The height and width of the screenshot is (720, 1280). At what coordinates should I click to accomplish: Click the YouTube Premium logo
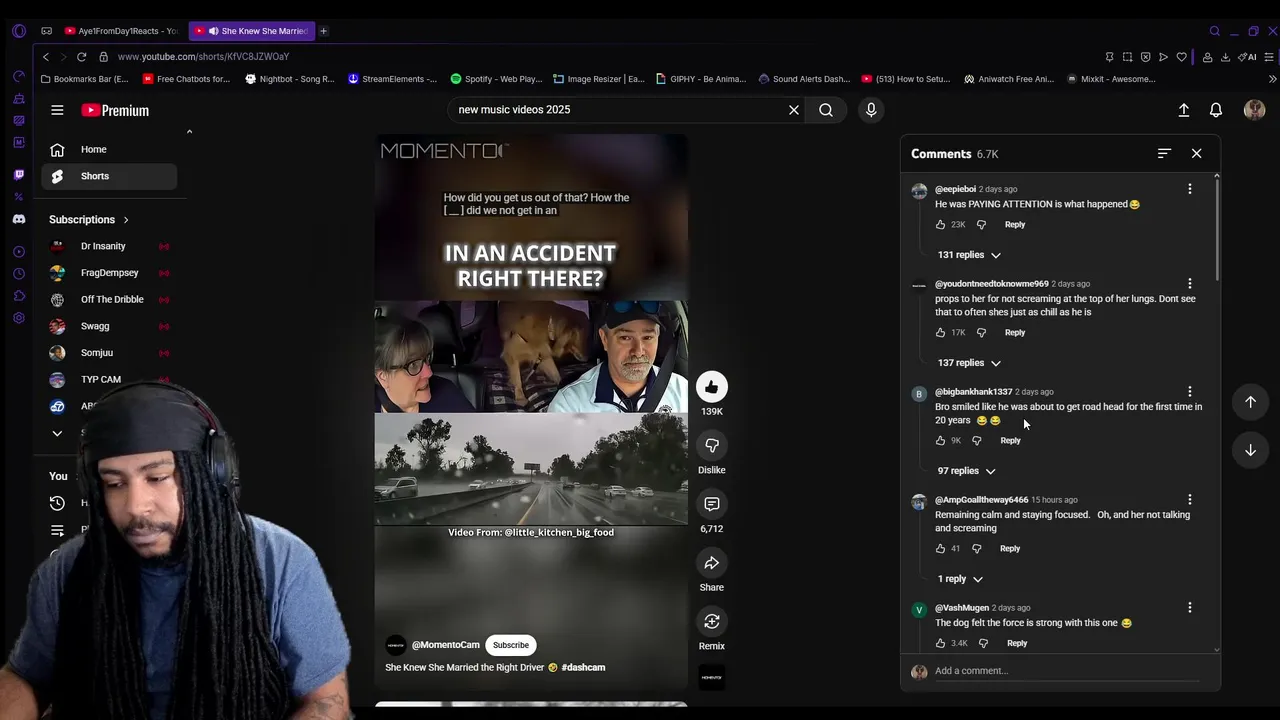[x=115, y=110]
